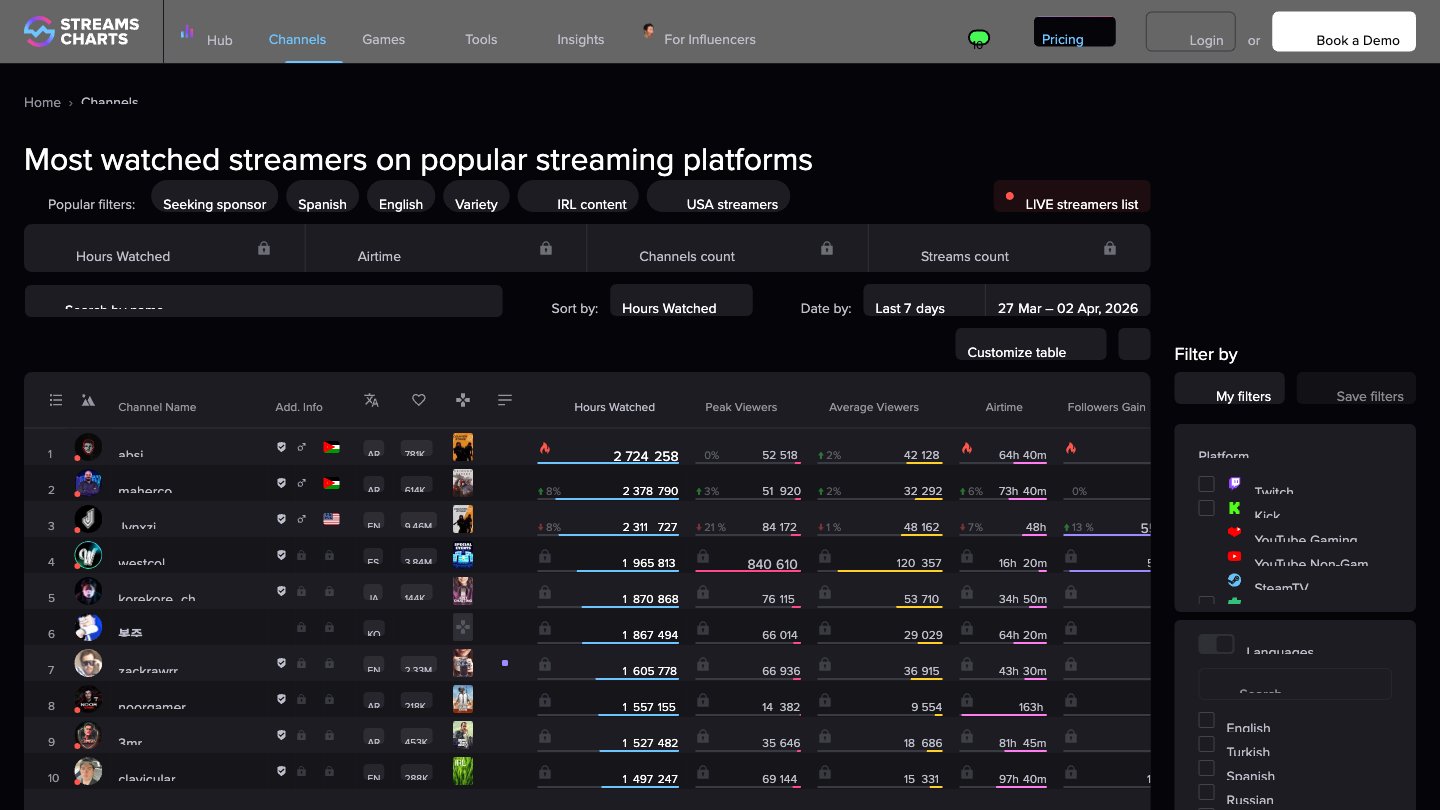Click the Kick platform icon in filters
The width and height of the screenshot is (1440, 810).
click(x=1235, y=508)
